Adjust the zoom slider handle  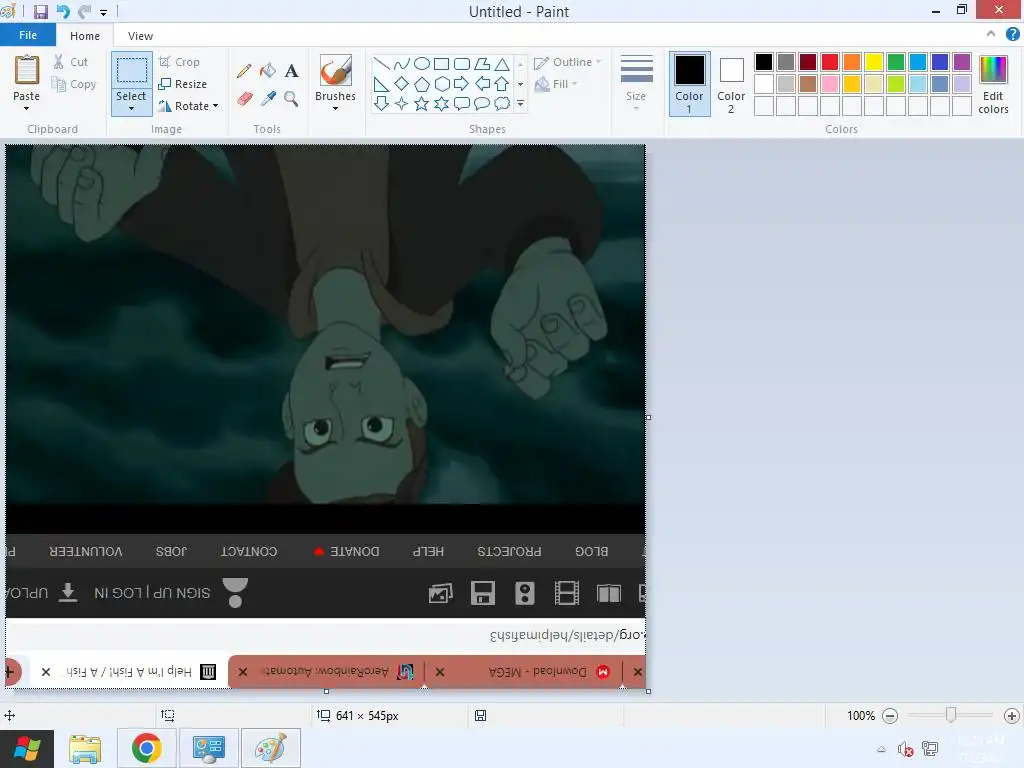[x=951, y=715]
